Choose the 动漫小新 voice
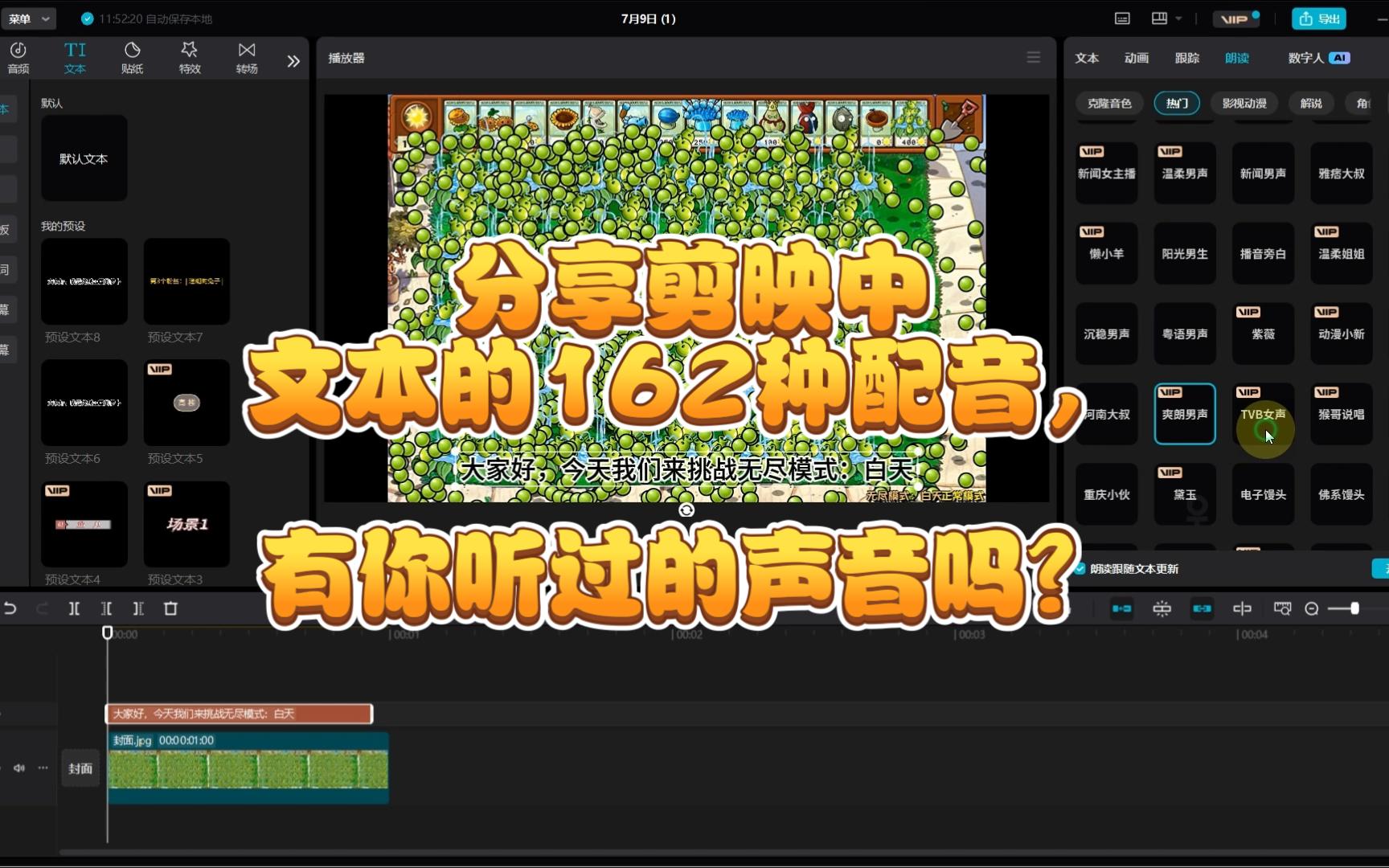This screenshot has height=868, width=1389. point(1342,334)
